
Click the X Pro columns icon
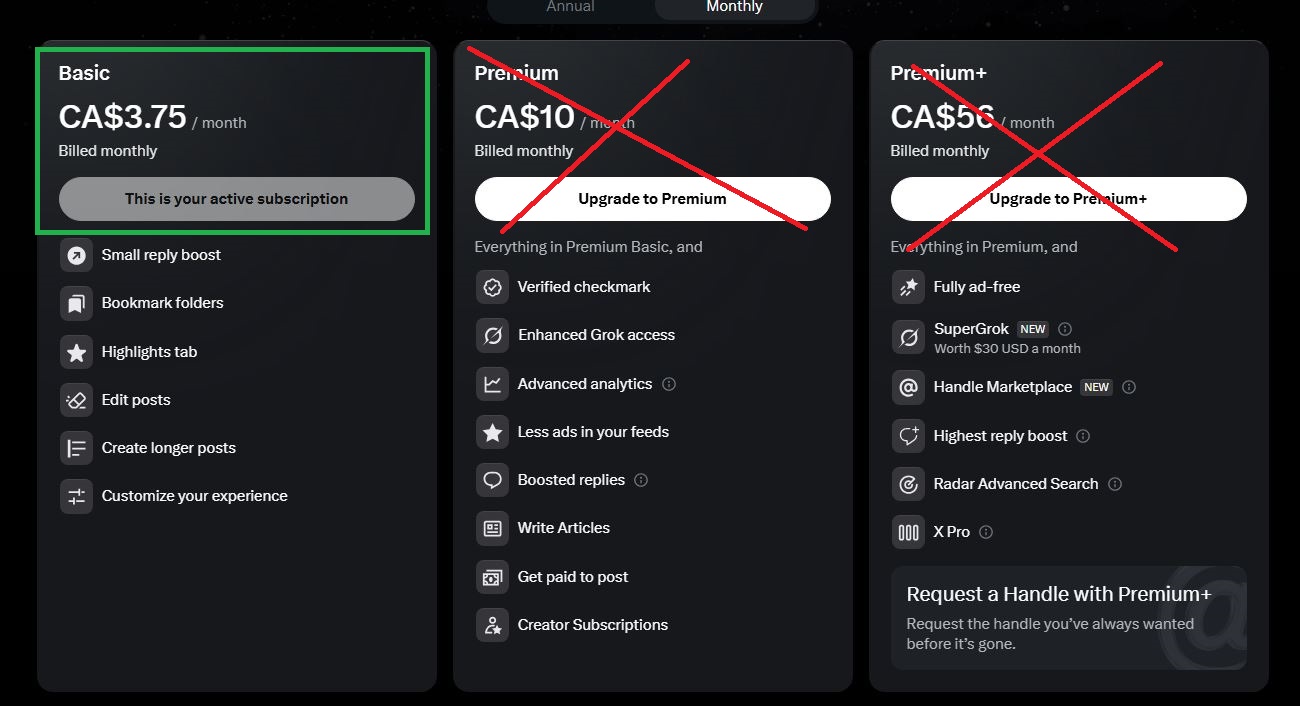(908, 532)
